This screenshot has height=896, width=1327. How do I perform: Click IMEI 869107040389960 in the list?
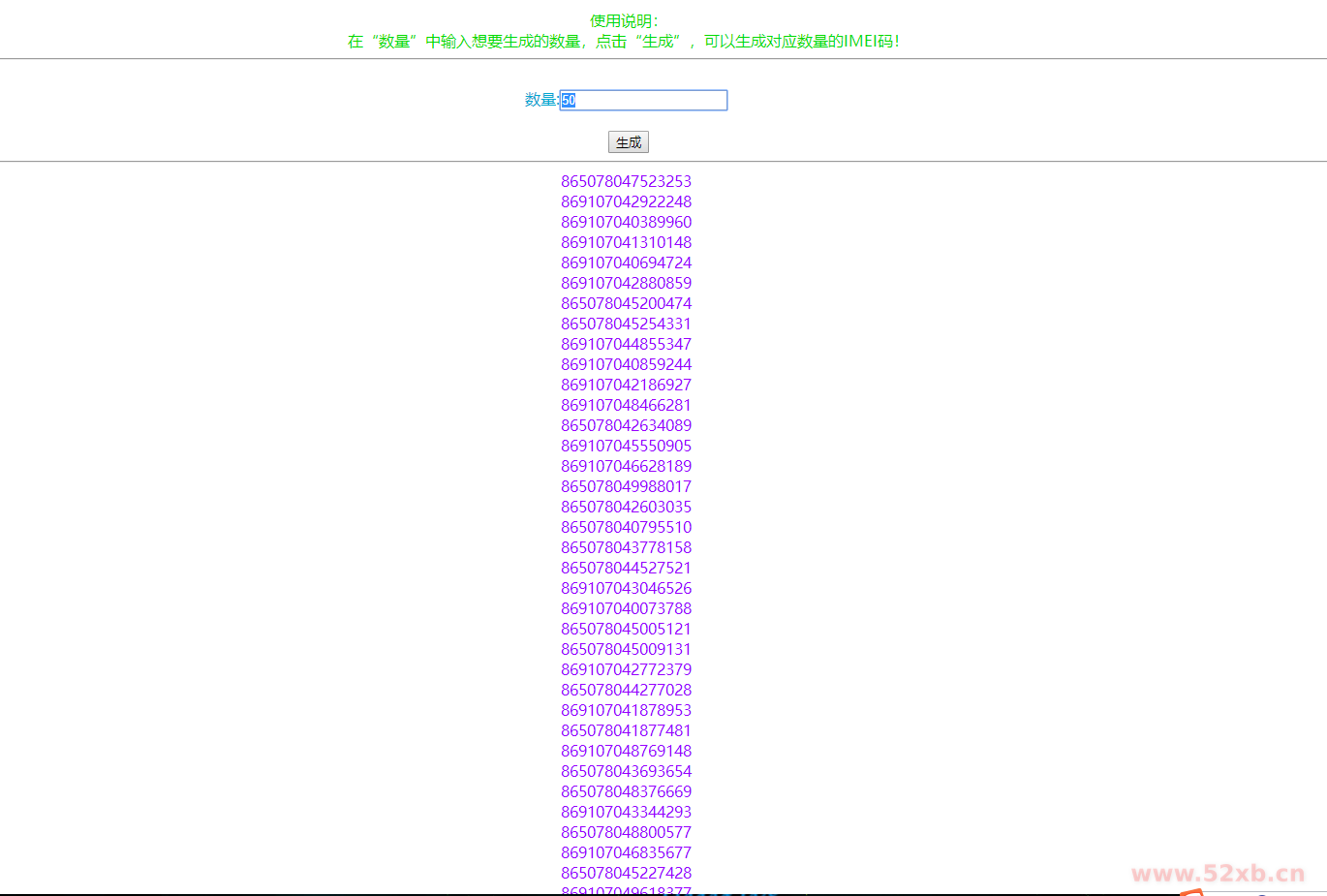click(626, 222)
